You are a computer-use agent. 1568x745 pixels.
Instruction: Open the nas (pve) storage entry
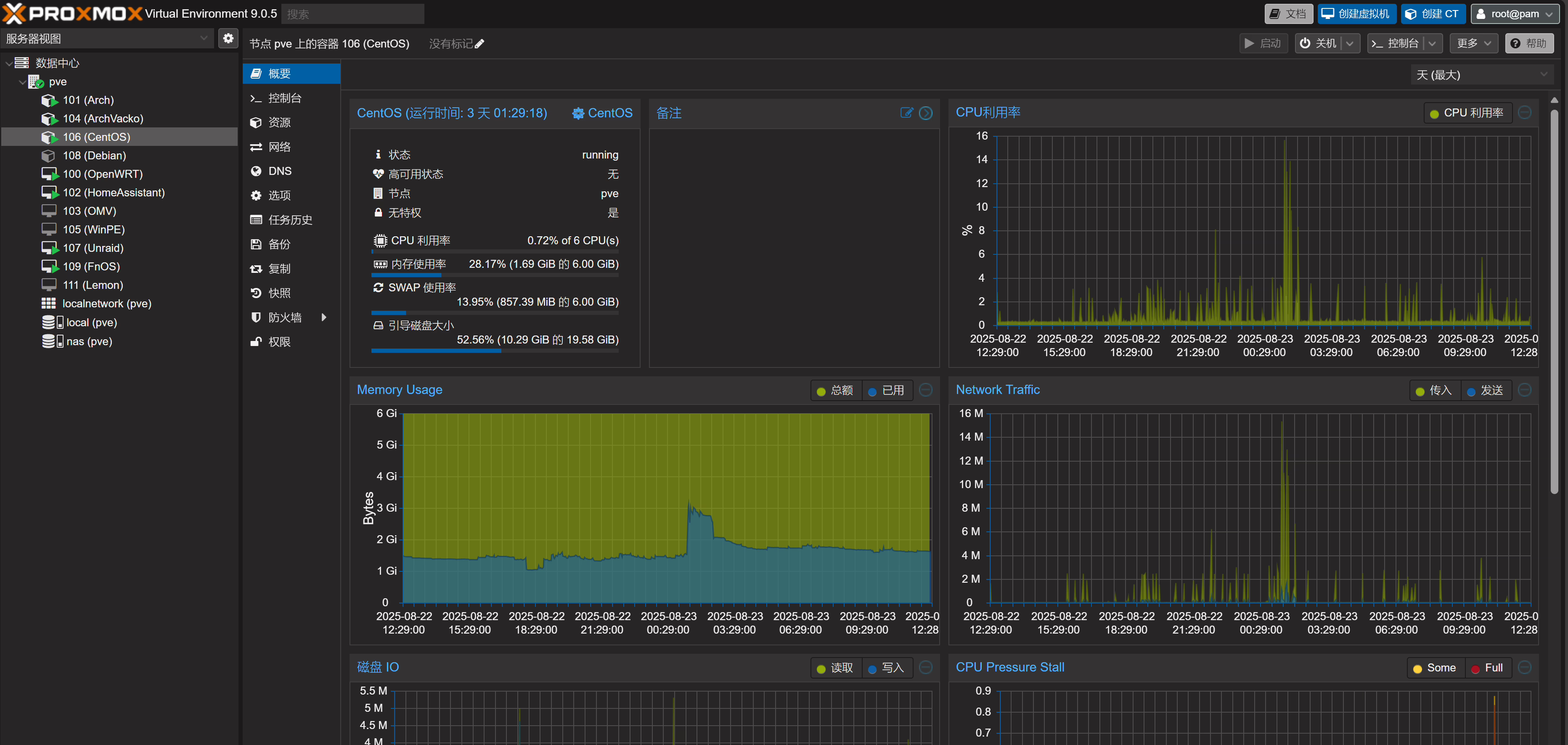[x=89, y=341]
